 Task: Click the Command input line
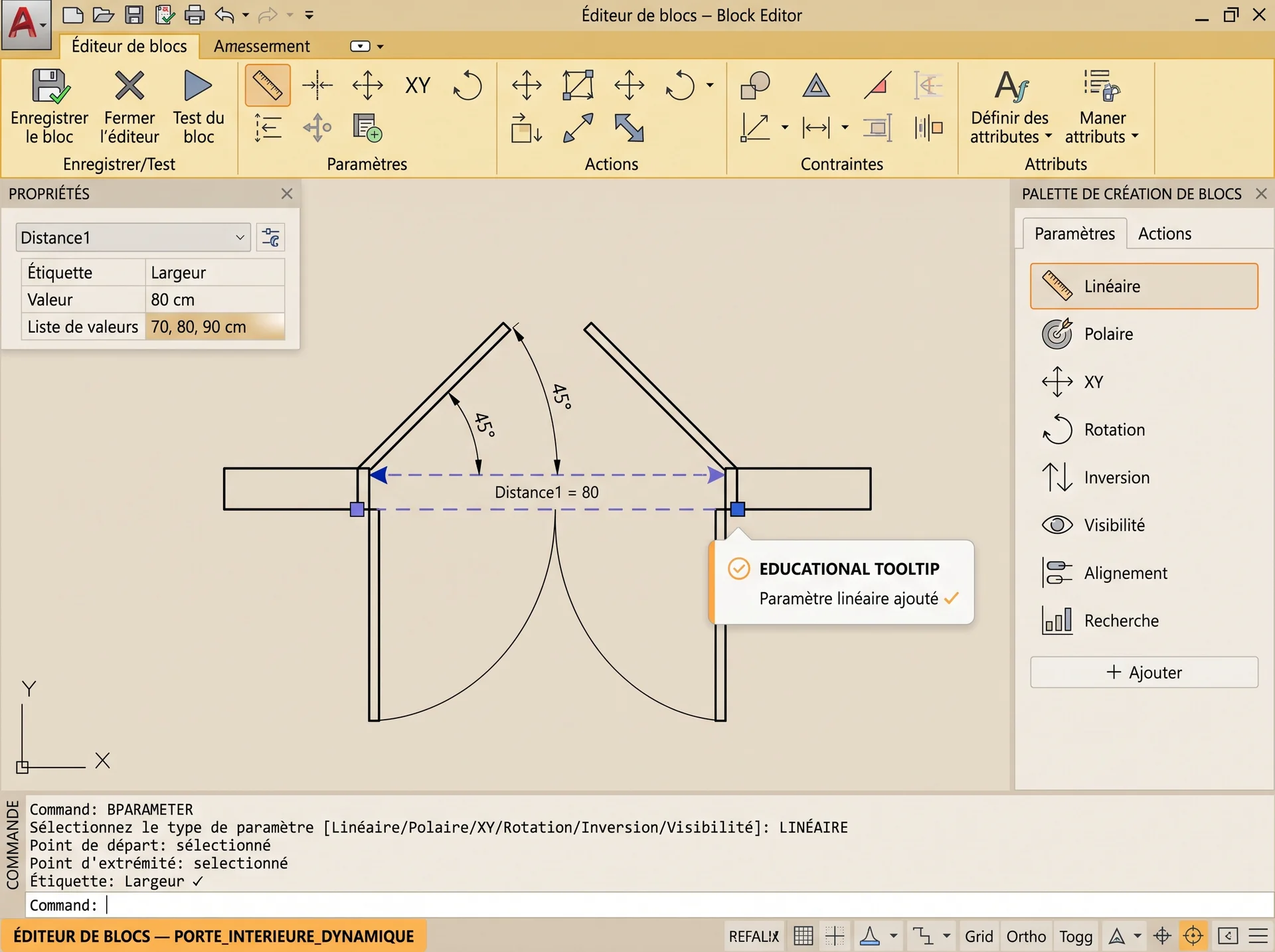pyautogui.click(x=649, y=905)
